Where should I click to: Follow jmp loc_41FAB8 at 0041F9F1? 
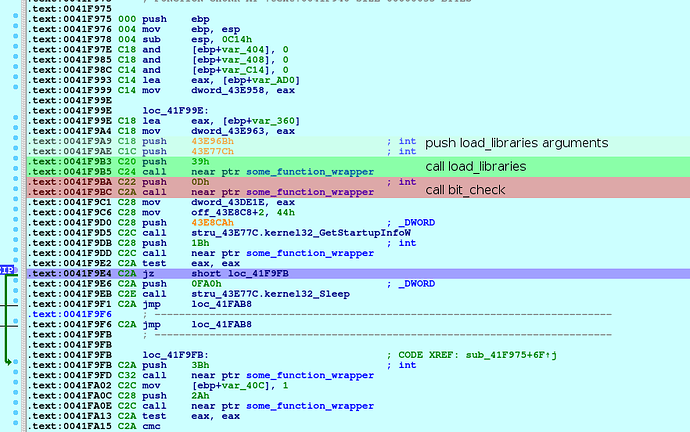[x=221, y=304]
